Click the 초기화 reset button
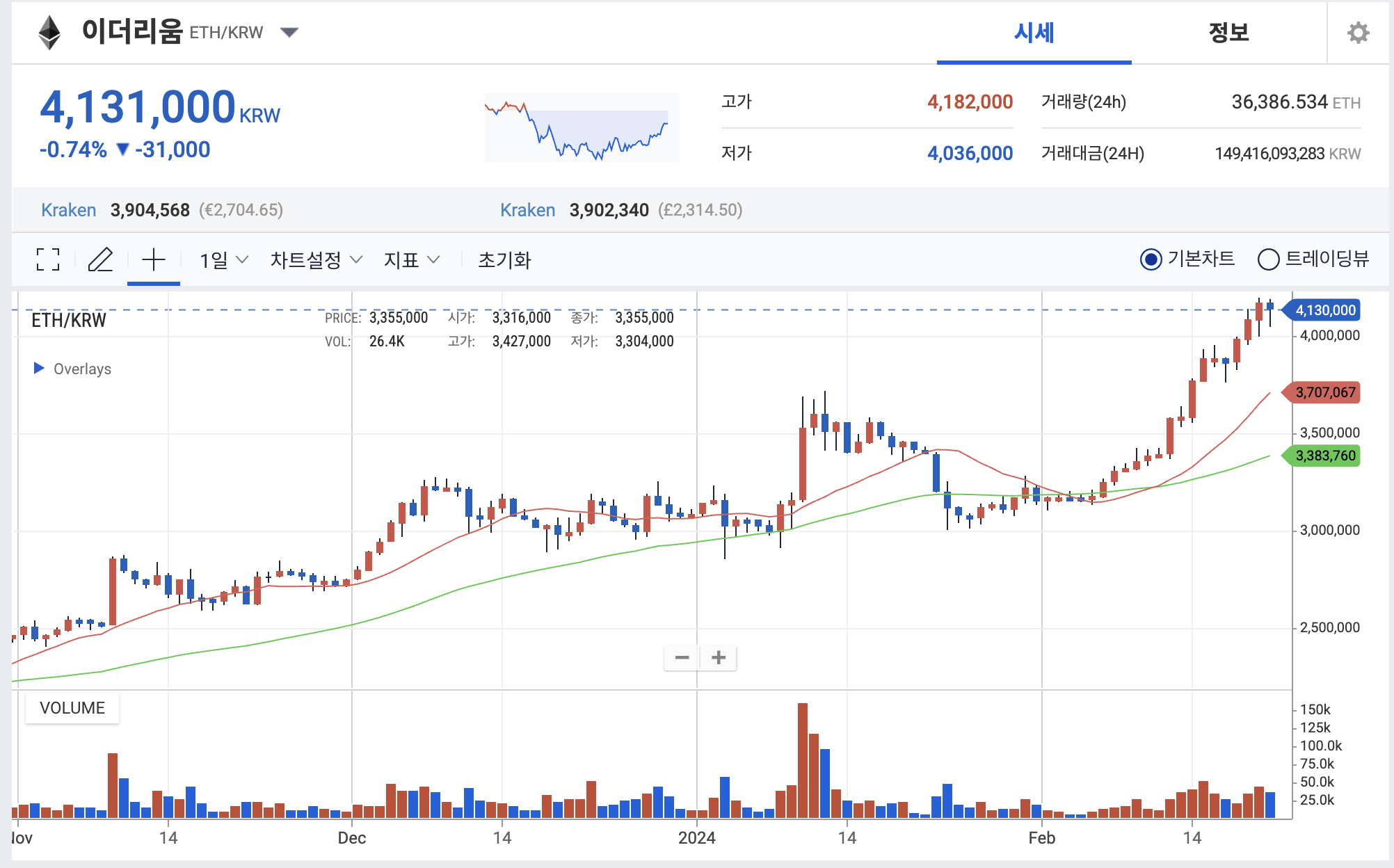 click(x=504, y=260)
